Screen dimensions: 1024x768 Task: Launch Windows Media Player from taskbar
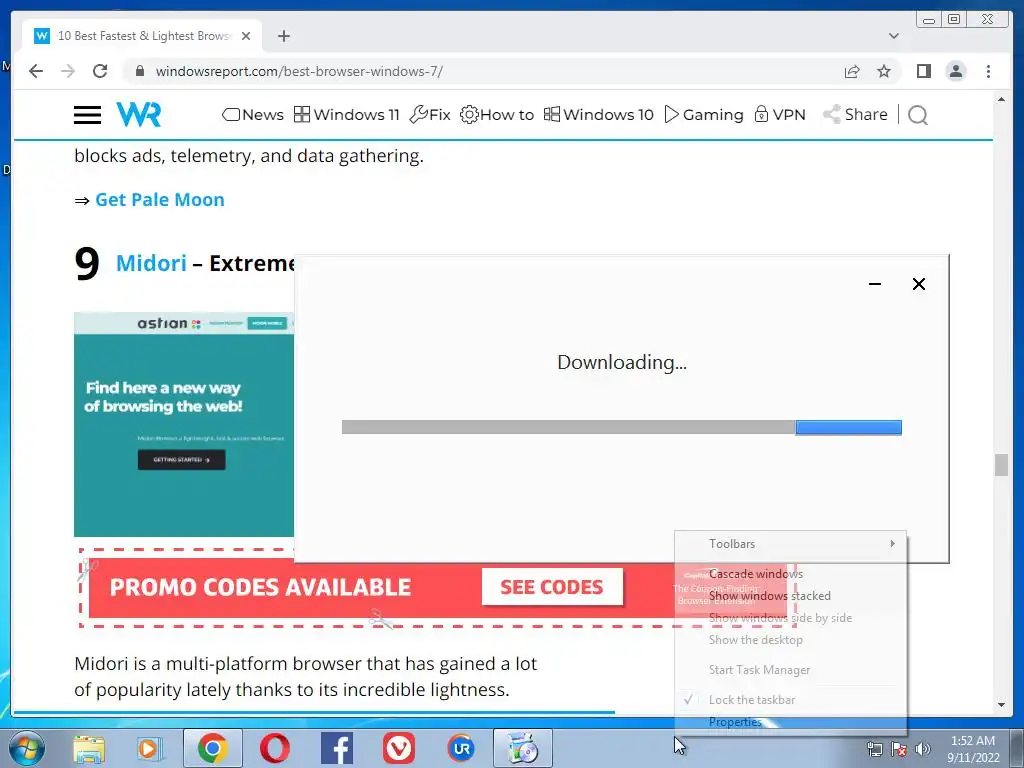[149, 749]
